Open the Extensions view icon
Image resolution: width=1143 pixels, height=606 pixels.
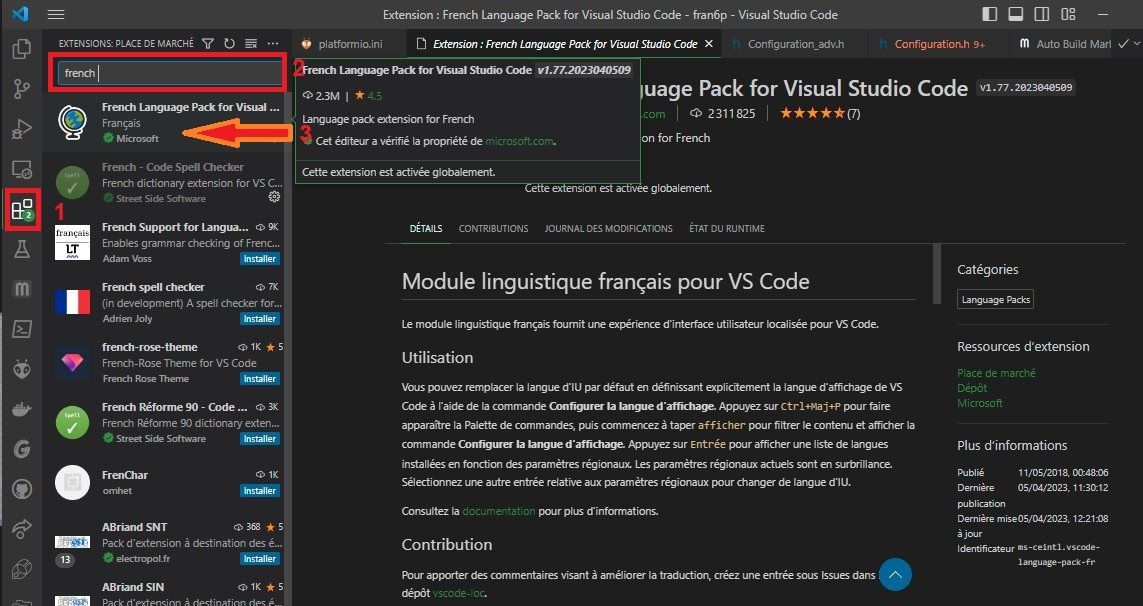point(22,210)
